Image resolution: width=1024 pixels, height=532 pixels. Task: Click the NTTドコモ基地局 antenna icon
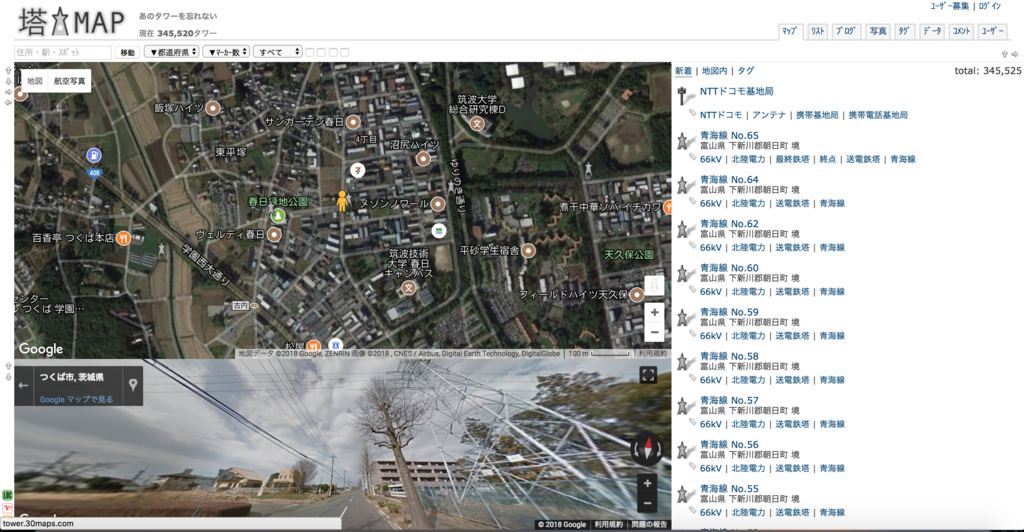click(684, 96)
